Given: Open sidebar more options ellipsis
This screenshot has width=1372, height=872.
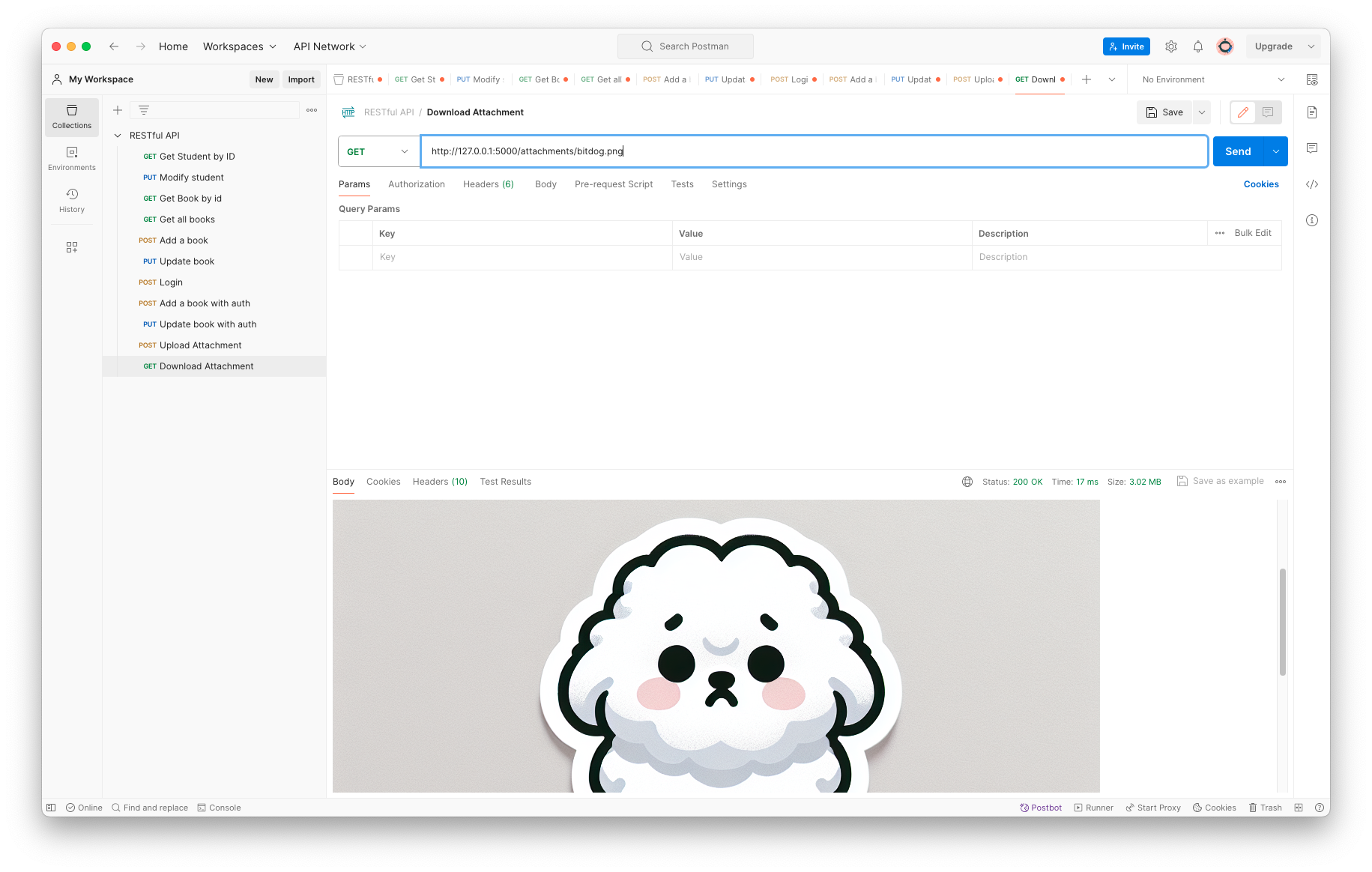Looking at the screenshot, I should tap(312, 110).
